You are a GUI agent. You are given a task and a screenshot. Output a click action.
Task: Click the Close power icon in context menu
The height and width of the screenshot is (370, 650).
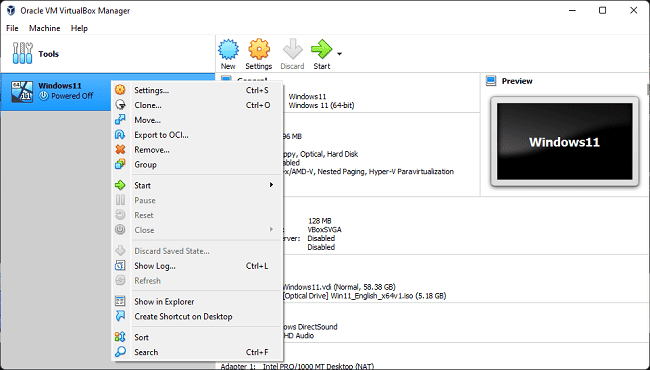coord(120,230)
